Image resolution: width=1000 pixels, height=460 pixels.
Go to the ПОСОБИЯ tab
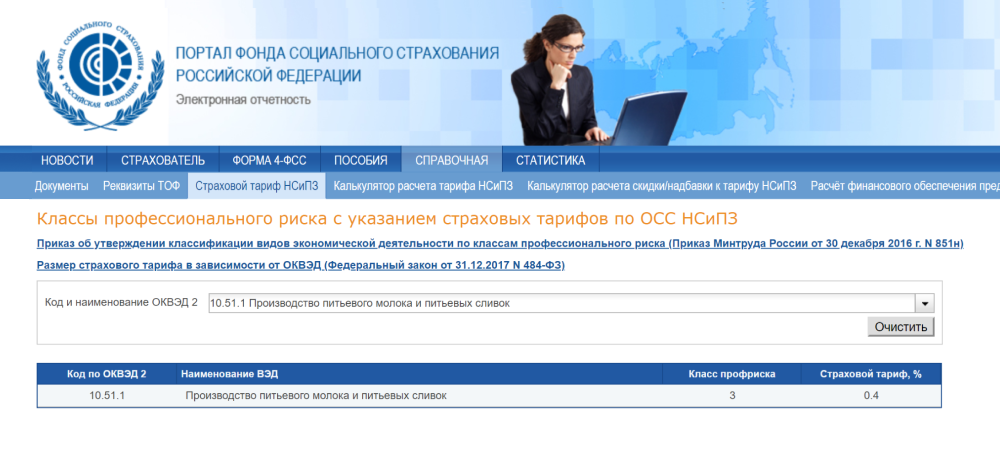tap(361, 160)
